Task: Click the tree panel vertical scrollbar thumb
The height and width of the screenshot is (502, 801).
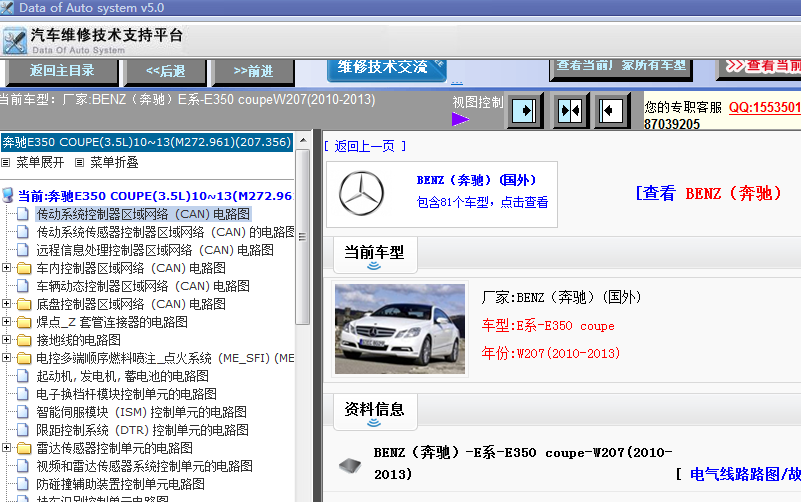Action: click(303, 236)
